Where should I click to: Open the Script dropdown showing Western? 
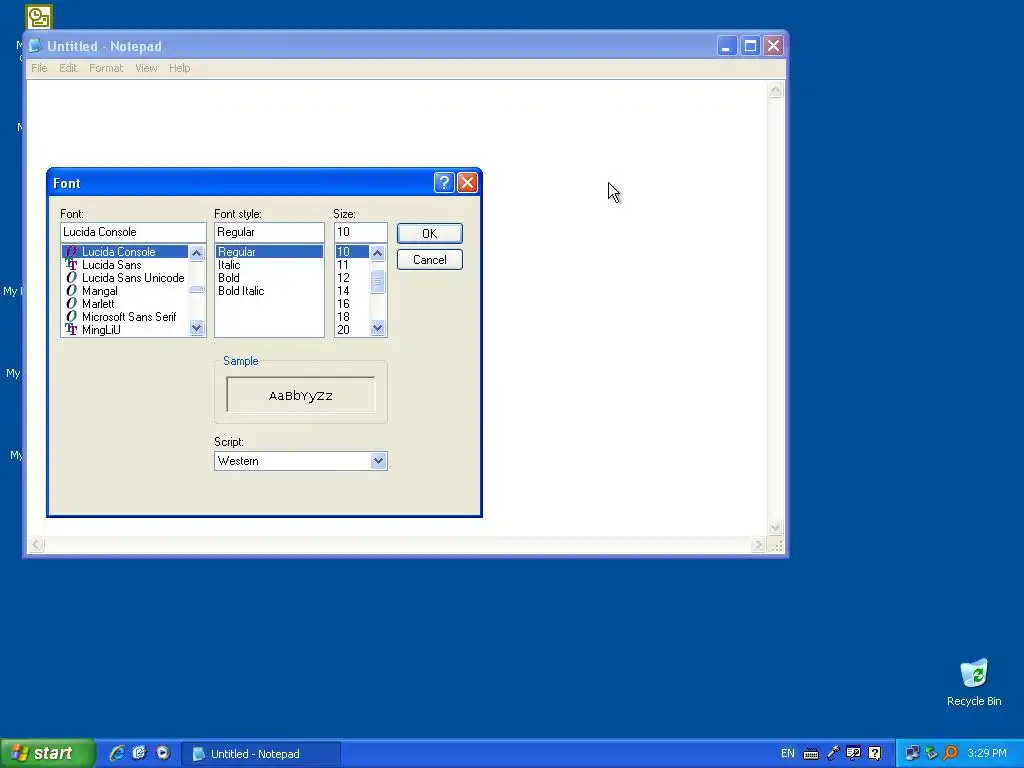[378, 460]
